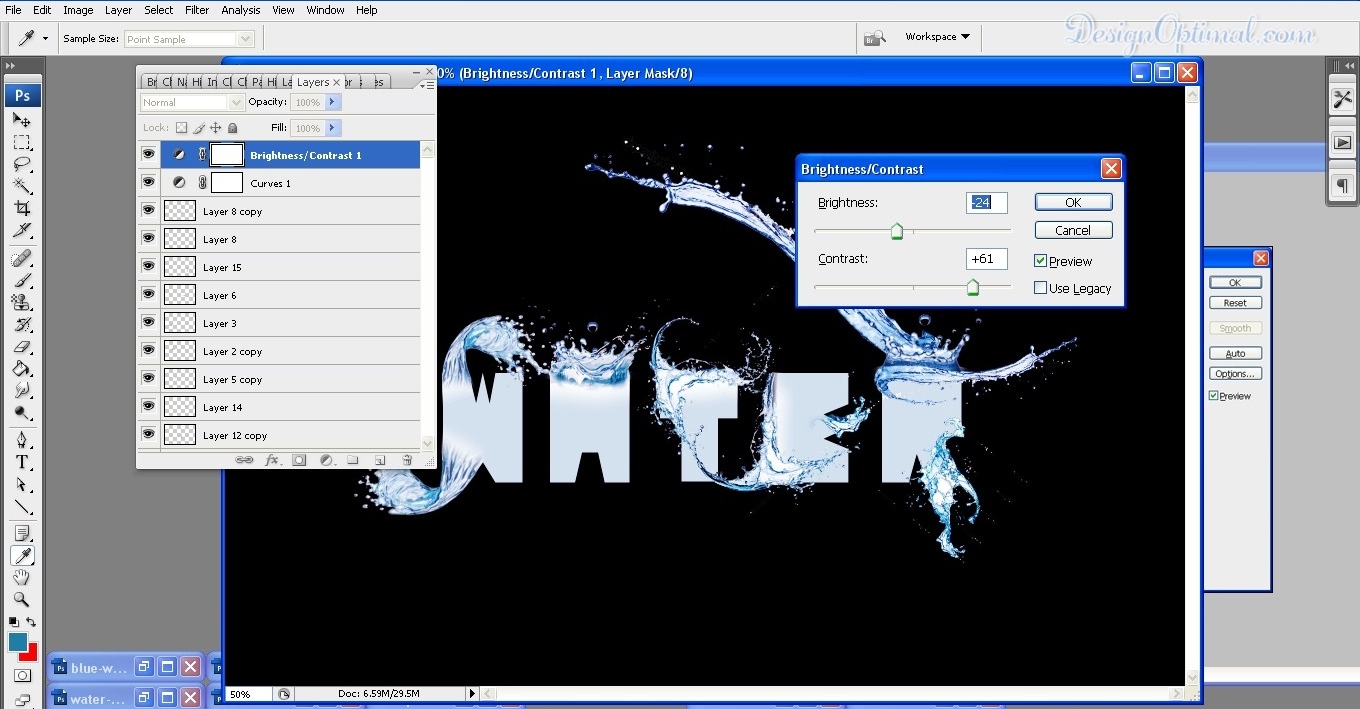Launch Adobe Bridge from options bar
The height and width of the screenshot is (709, 1360).
pyautogui.click(x=874, y=38)
